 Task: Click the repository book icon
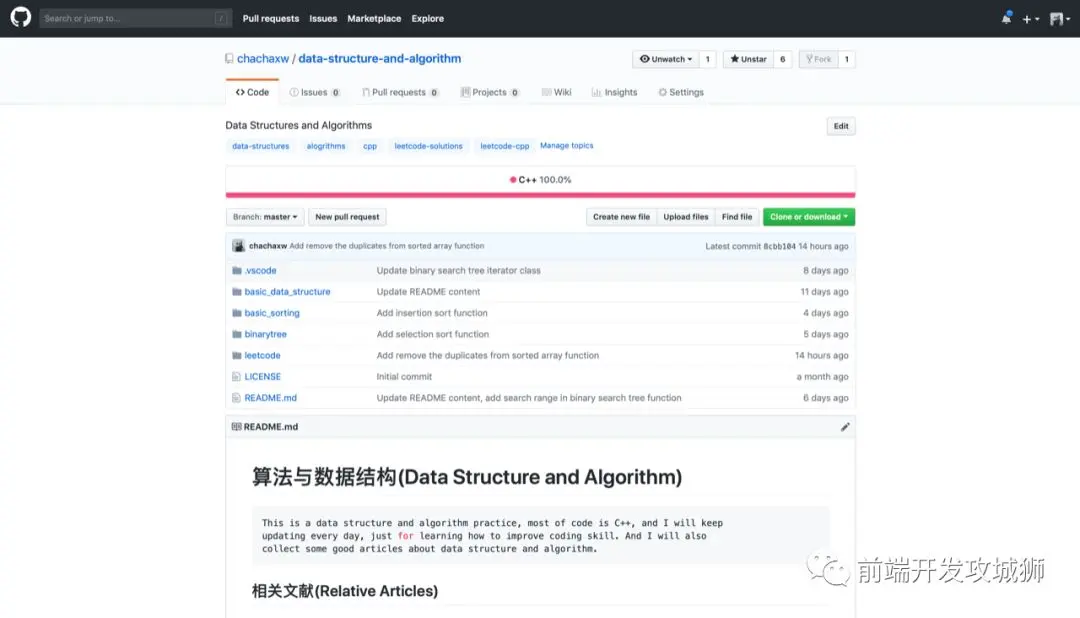[229, 59]
